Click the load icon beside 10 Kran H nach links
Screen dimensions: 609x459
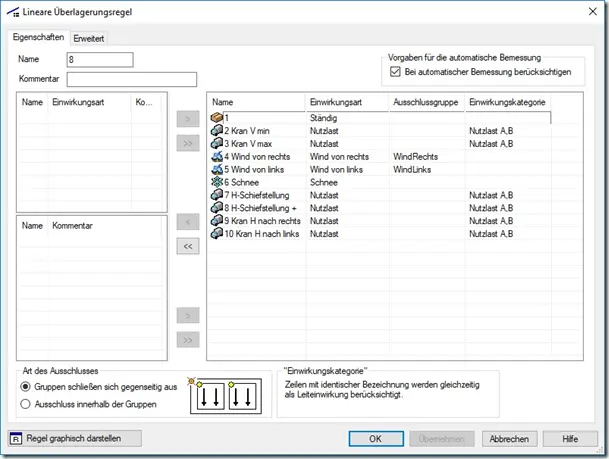pos(217,233)
